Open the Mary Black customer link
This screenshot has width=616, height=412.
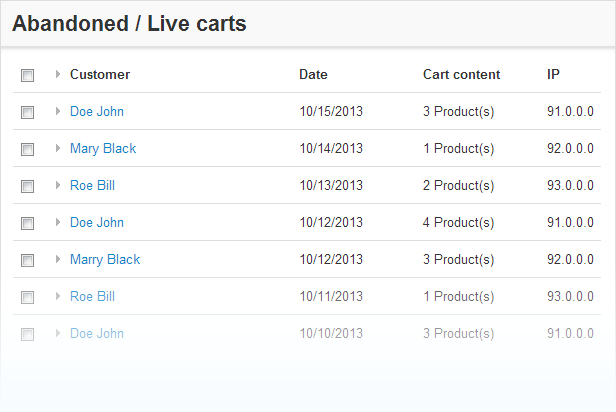point(103,149)
